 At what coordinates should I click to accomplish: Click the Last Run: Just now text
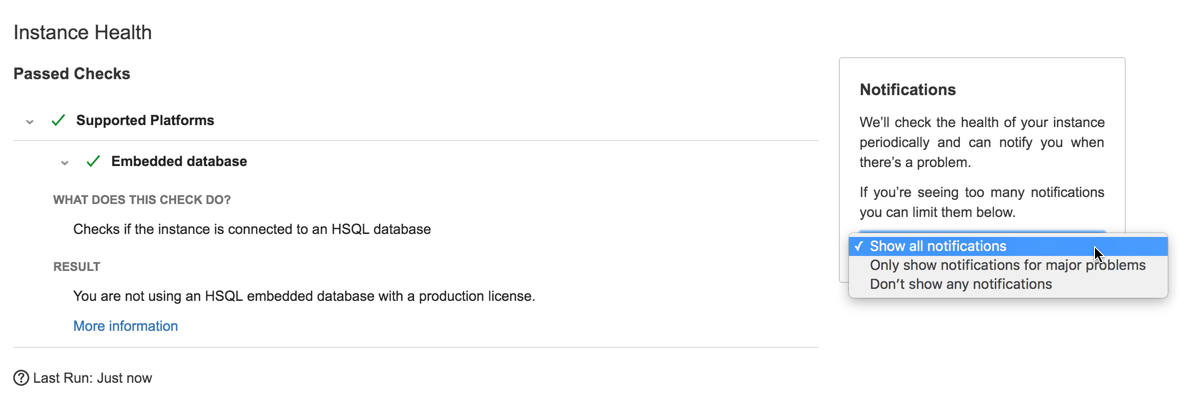pos(92,377)
